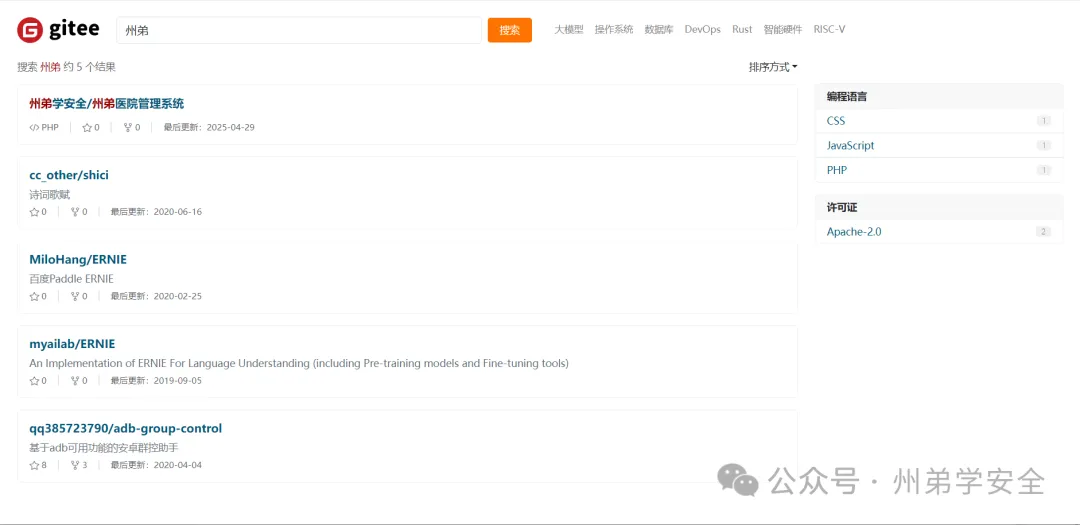1080x525 pixels.
Task: Click fork icon on myailab/ERNIE result
Action: [75, 381]
